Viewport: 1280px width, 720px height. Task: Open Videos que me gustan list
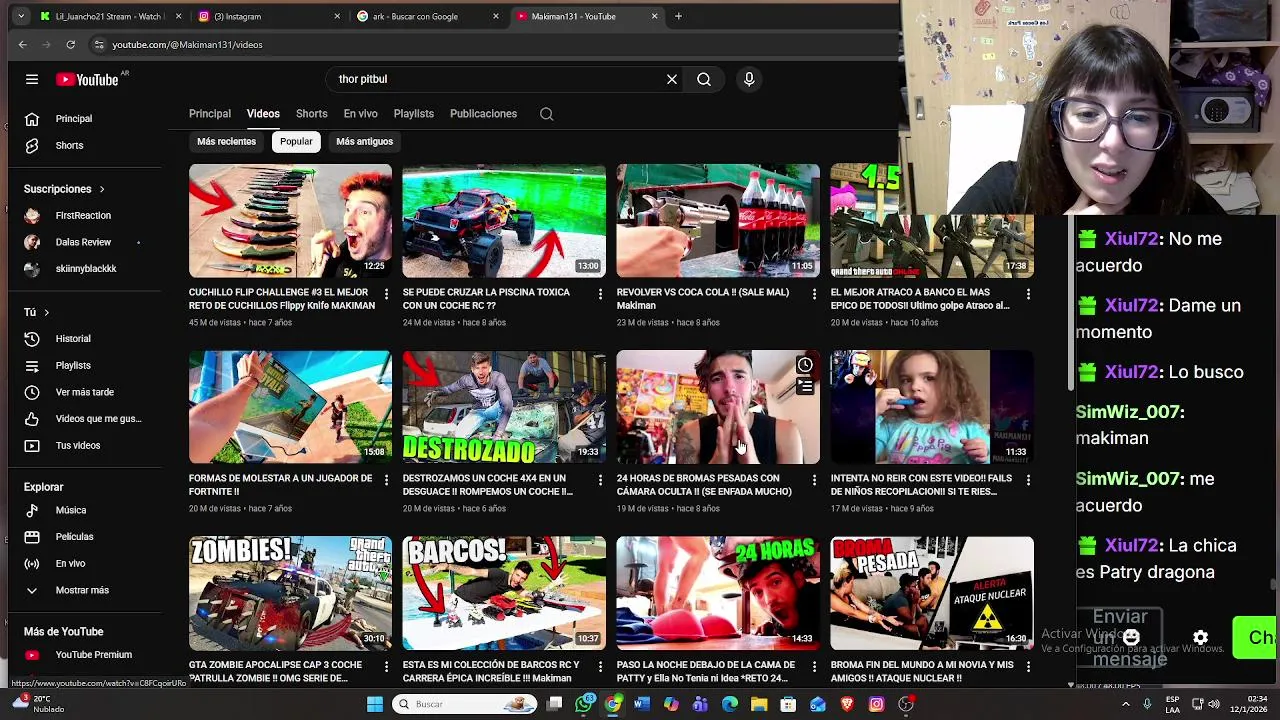coord(84,418)
